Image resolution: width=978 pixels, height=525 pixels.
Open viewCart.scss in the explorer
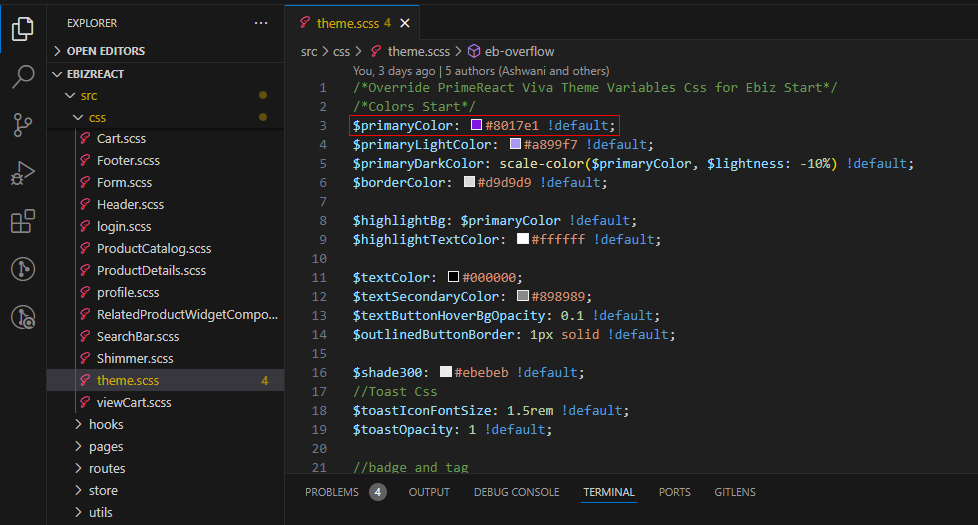(166, 402)
